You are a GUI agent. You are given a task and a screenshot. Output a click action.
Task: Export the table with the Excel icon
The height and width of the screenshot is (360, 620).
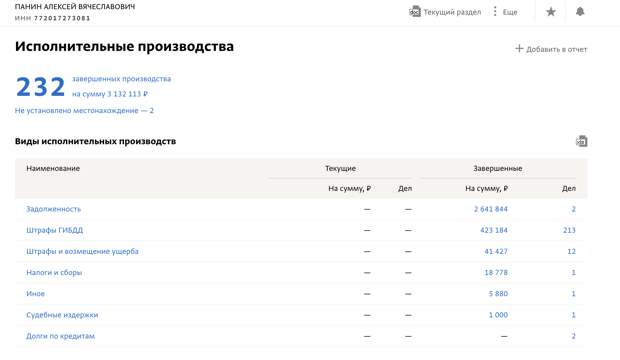(582, 141)
